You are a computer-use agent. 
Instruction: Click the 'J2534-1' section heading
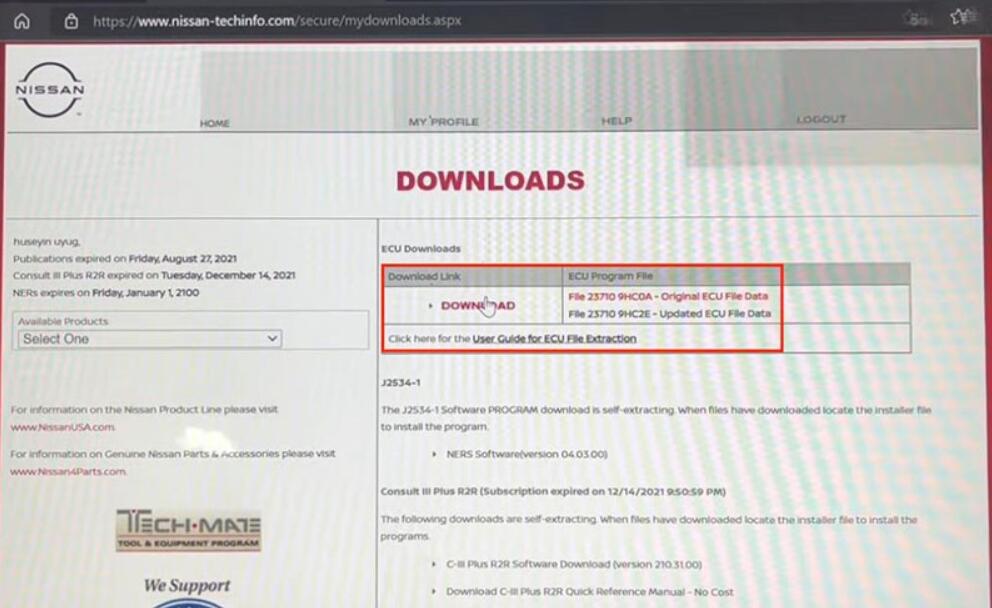[400, 383]
